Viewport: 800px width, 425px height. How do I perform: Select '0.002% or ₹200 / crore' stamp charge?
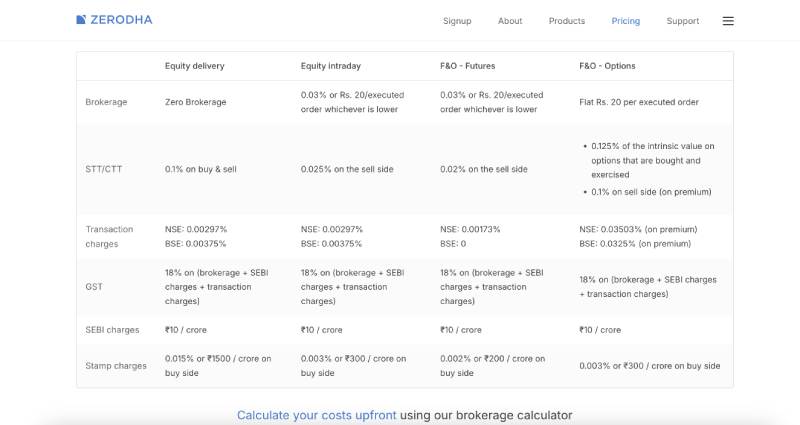pos(492,366)
